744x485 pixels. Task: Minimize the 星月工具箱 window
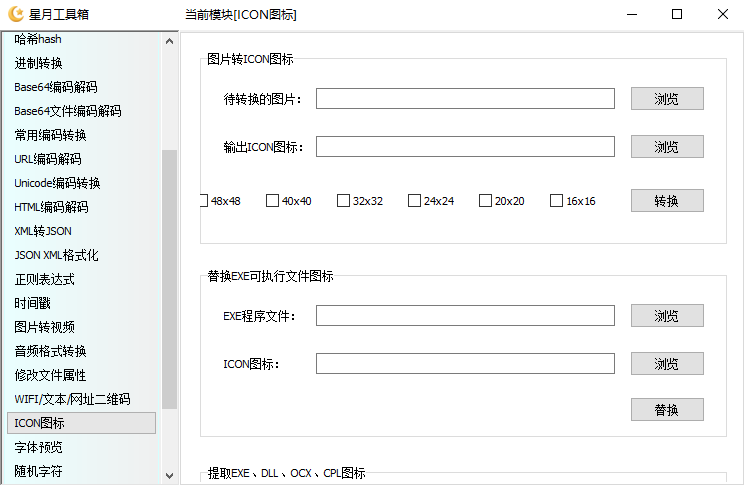point(632,14)
